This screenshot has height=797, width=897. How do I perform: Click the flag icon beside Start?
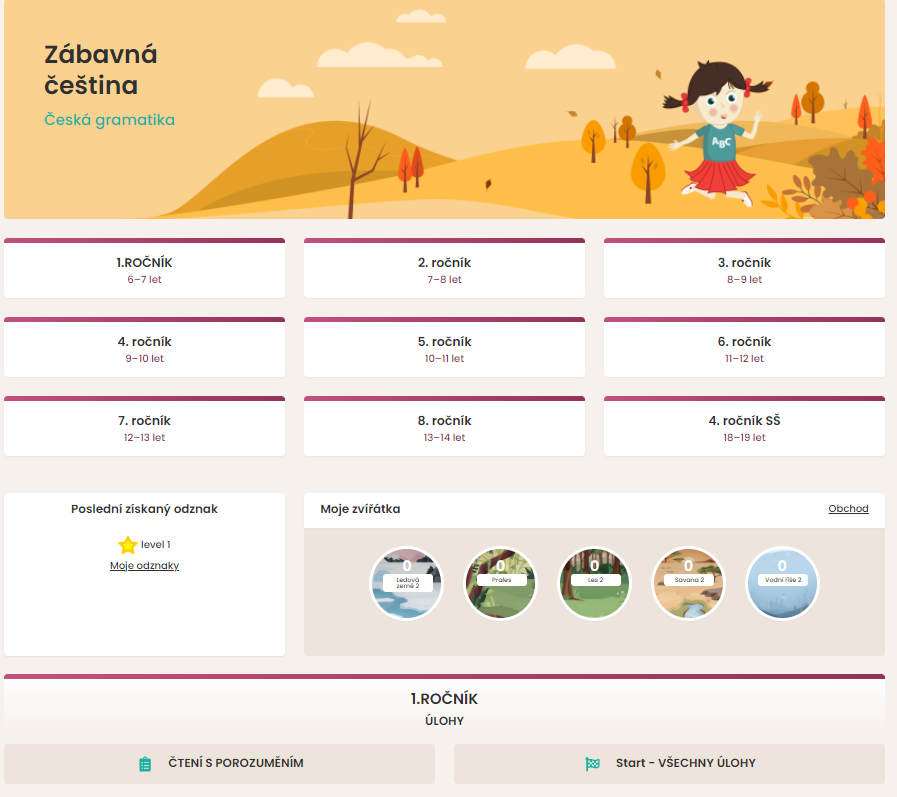(x=592, y=764)
